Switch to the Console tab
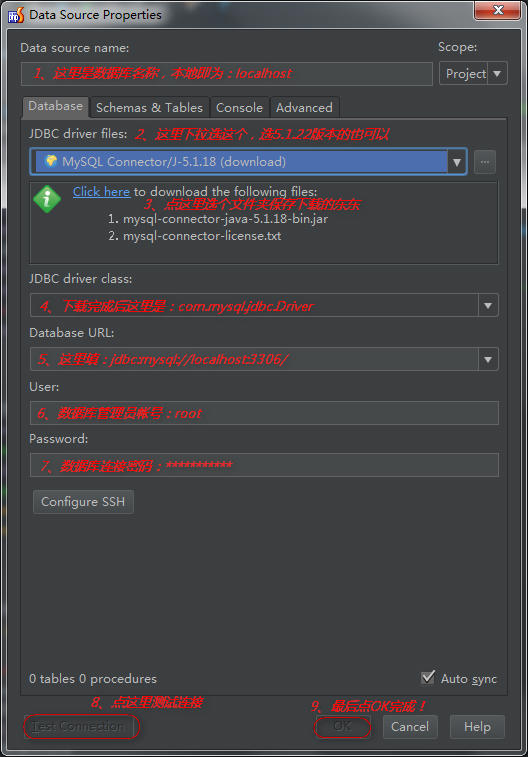This screenshot has width=528, height=757. coord(239,107)
